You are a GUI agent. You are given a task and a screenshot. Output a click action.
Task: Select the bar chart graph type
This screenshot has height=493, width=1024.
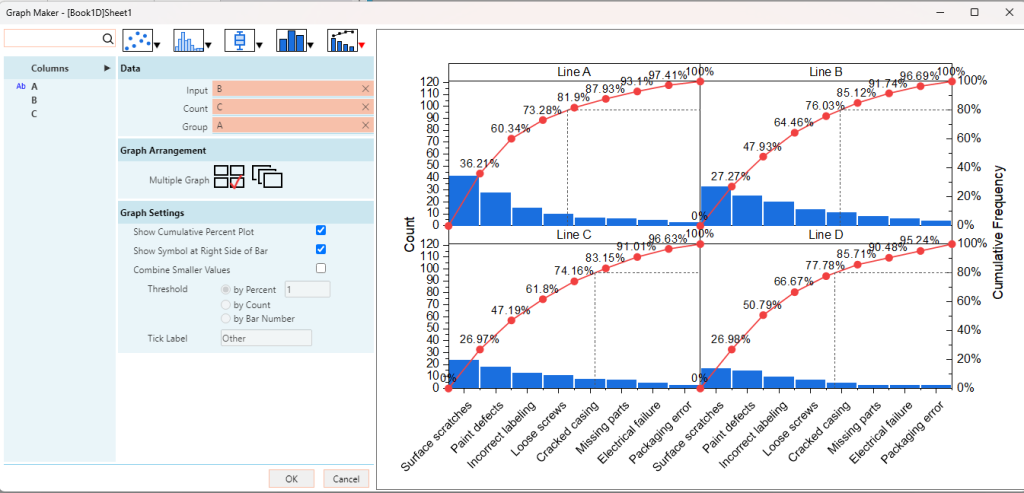tap(291, 40)
